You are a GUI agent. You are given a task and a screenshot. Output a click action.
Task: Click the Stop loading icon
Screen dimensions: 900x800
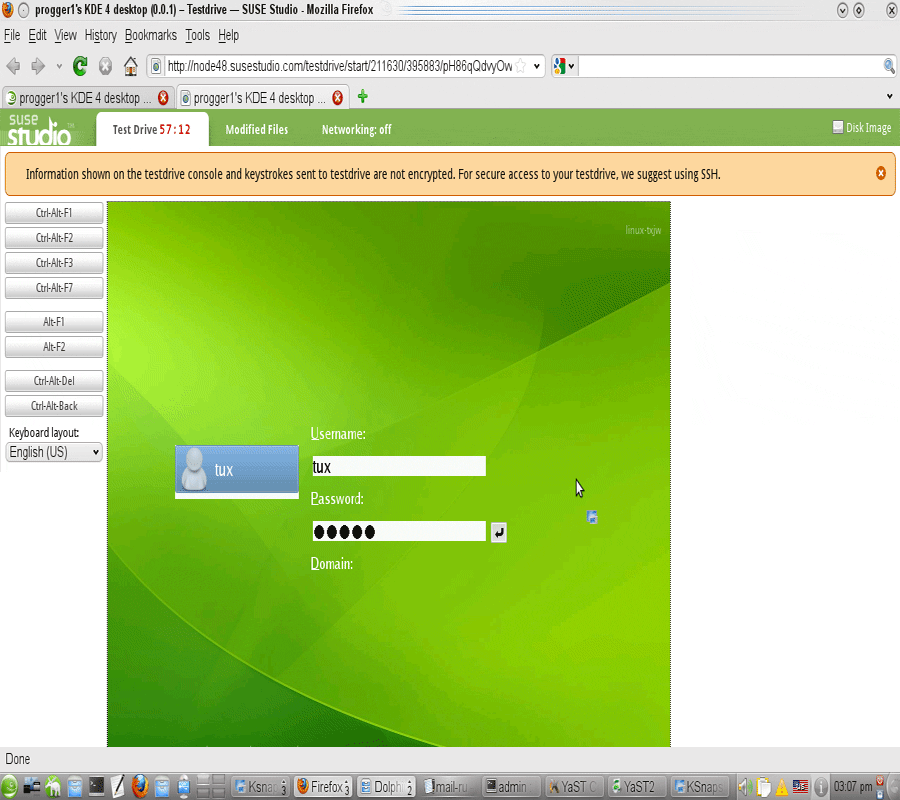106,67
